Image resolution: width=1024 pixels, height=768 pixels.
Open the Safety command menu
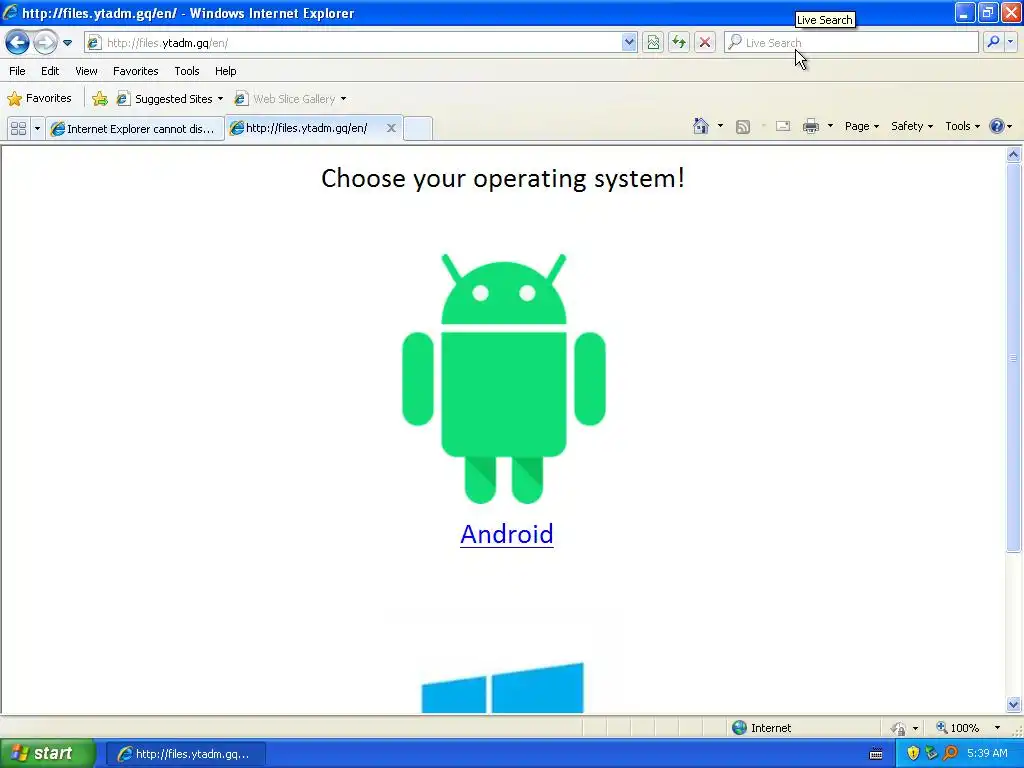click(912, 126)
